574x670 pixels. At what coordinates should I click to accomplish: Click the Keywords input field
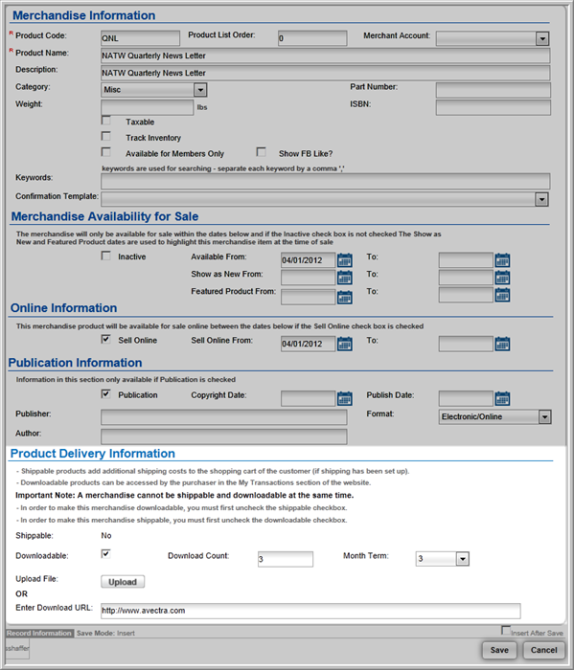[x=325, y=181]
